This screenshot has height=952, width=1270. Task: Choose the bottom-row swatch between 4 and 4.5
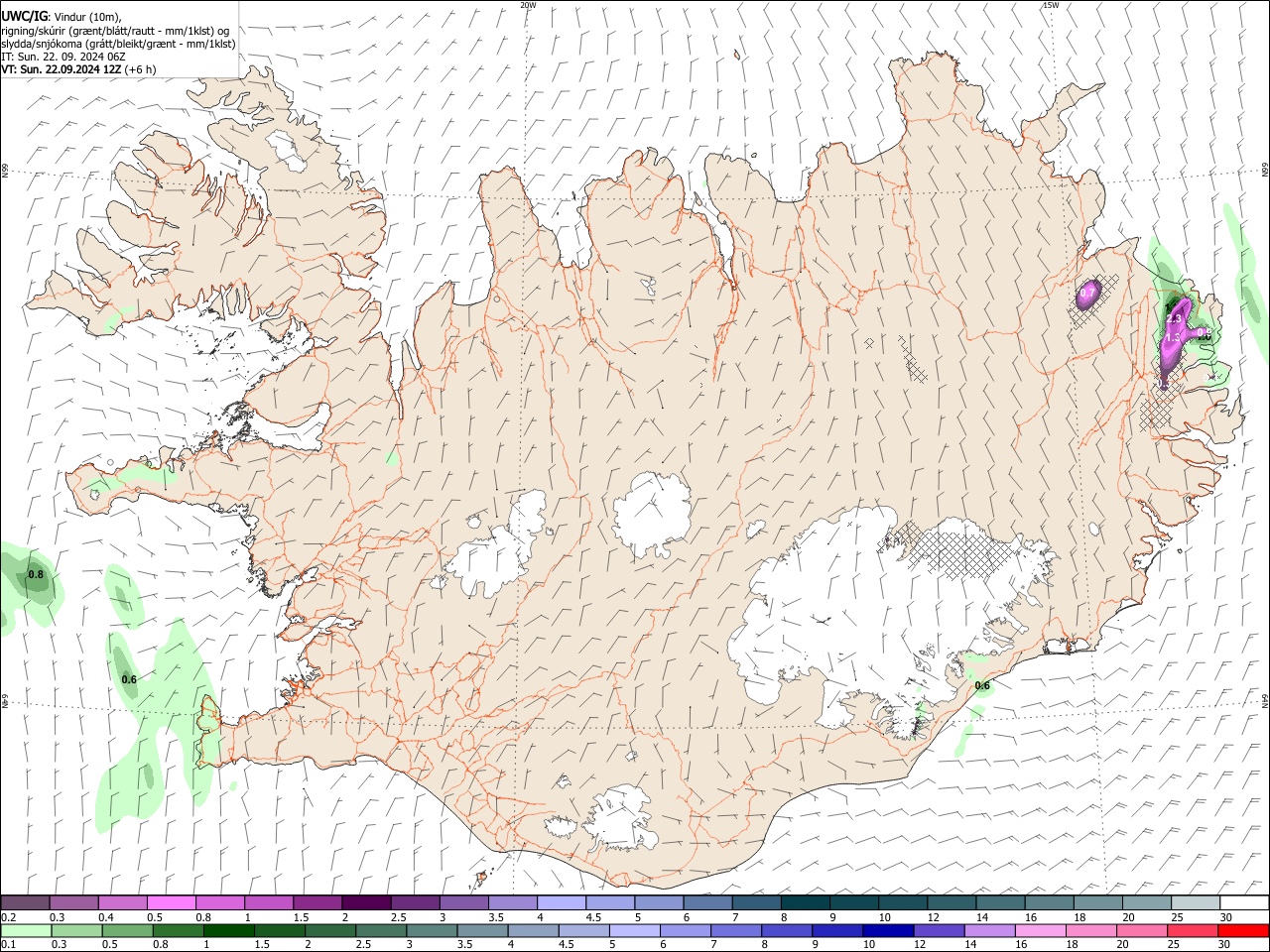pyautogui.click(x=533, y=930)
